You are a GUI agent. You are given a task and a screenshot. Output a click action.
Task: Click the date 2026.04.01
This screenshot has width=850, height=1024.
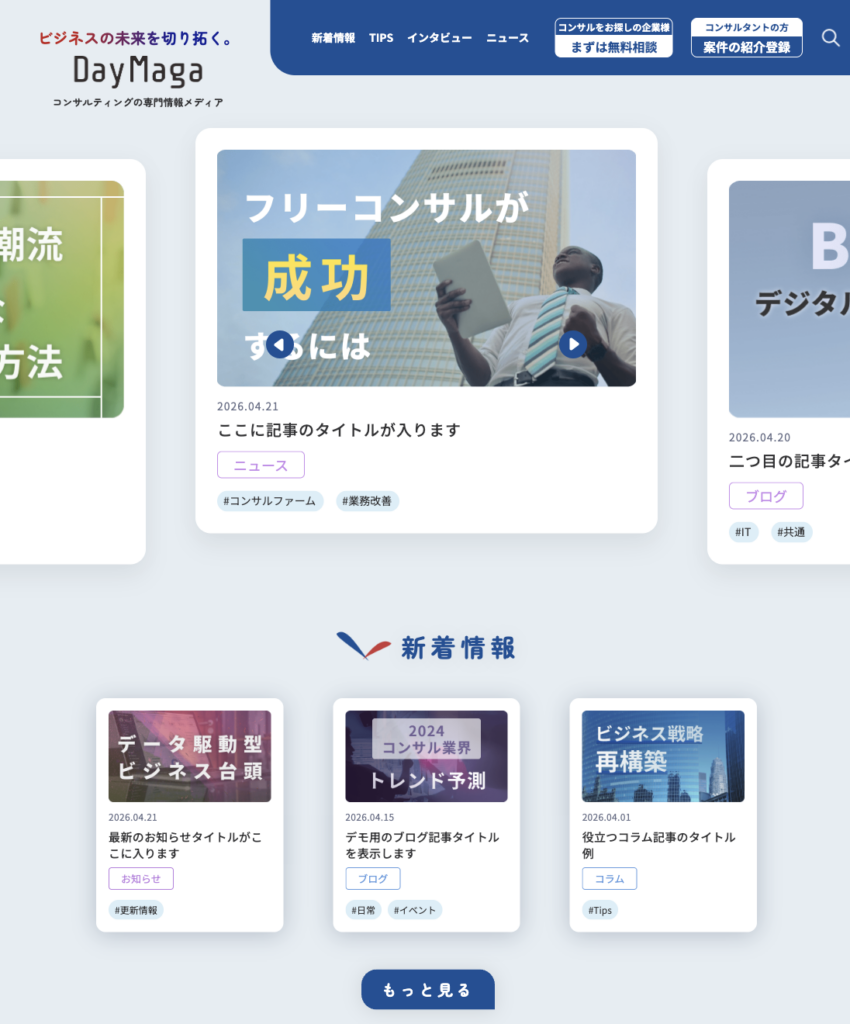(x=606, y=817)
